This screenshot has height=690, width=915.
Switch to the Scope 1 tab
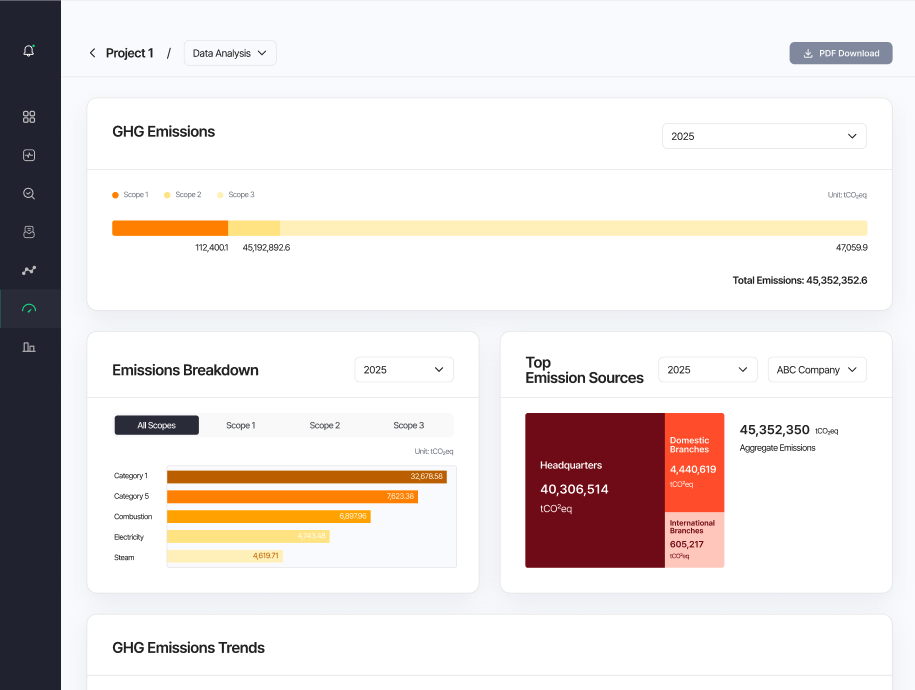[x=240, y=426]
